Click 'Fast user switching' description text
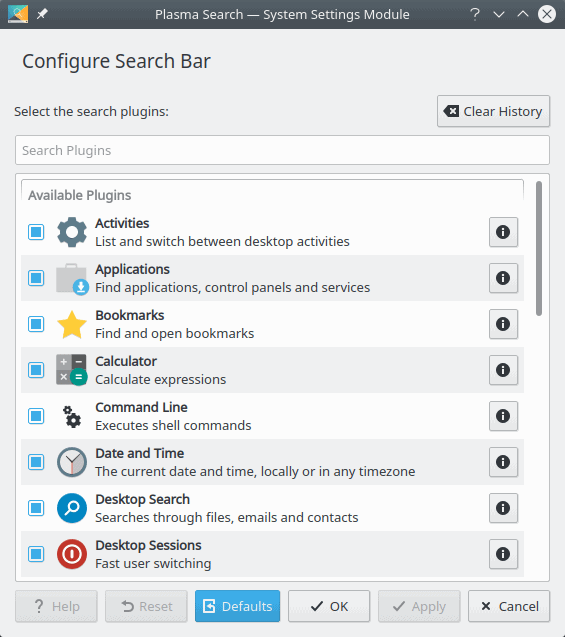 (153, 563)
